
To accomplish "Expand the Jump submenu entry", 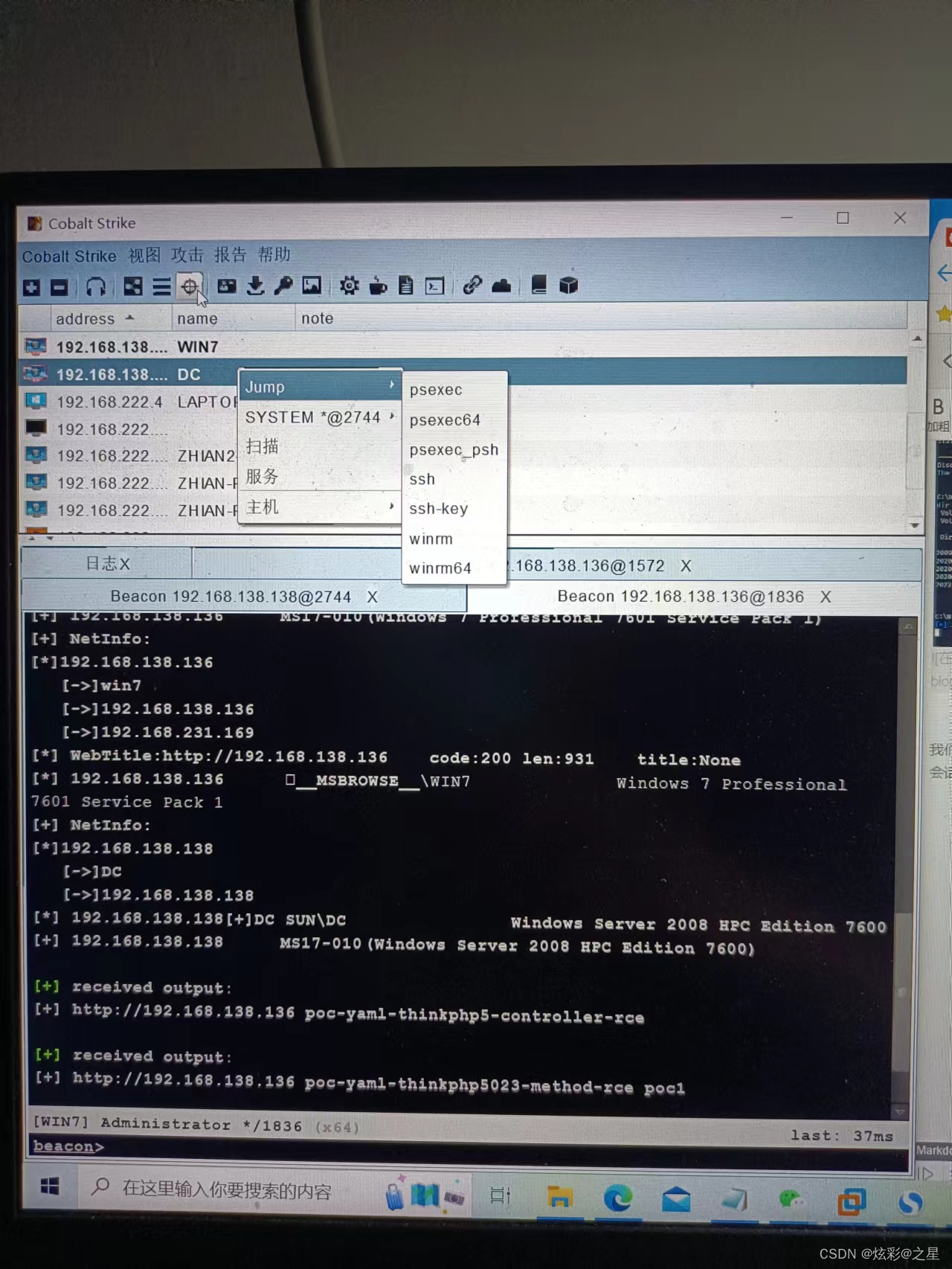I will [320, 387].
